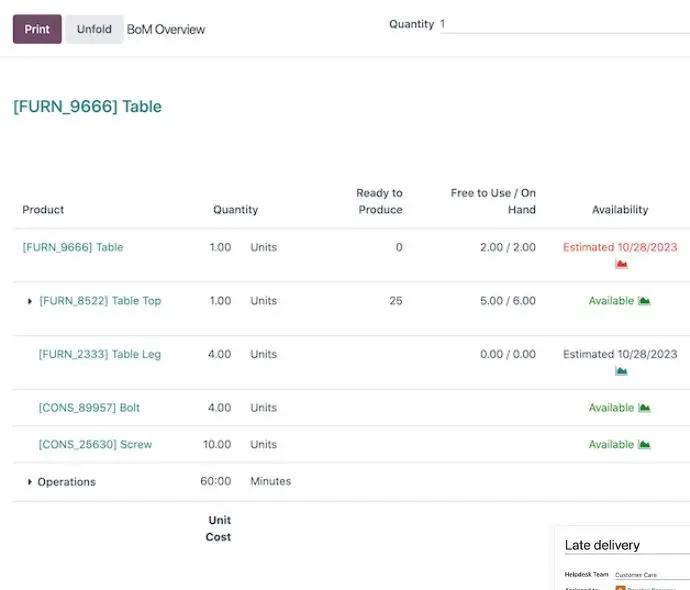The height and width of the screenshot is (590, 690).
Task: Focus the Quantity input field
Action: (565, 24)
